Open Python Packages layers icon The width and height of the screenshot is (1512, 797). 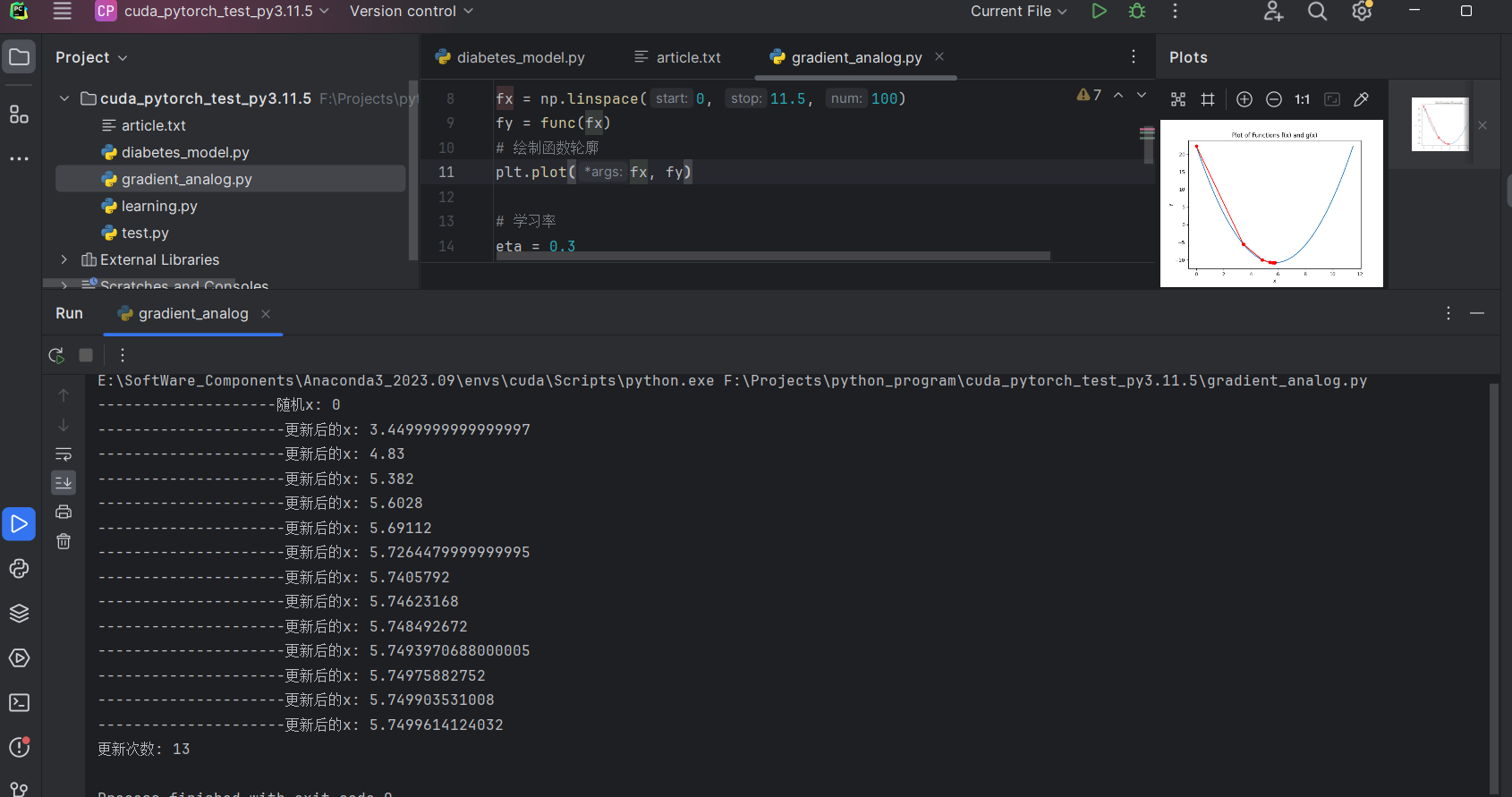(19, 614)
